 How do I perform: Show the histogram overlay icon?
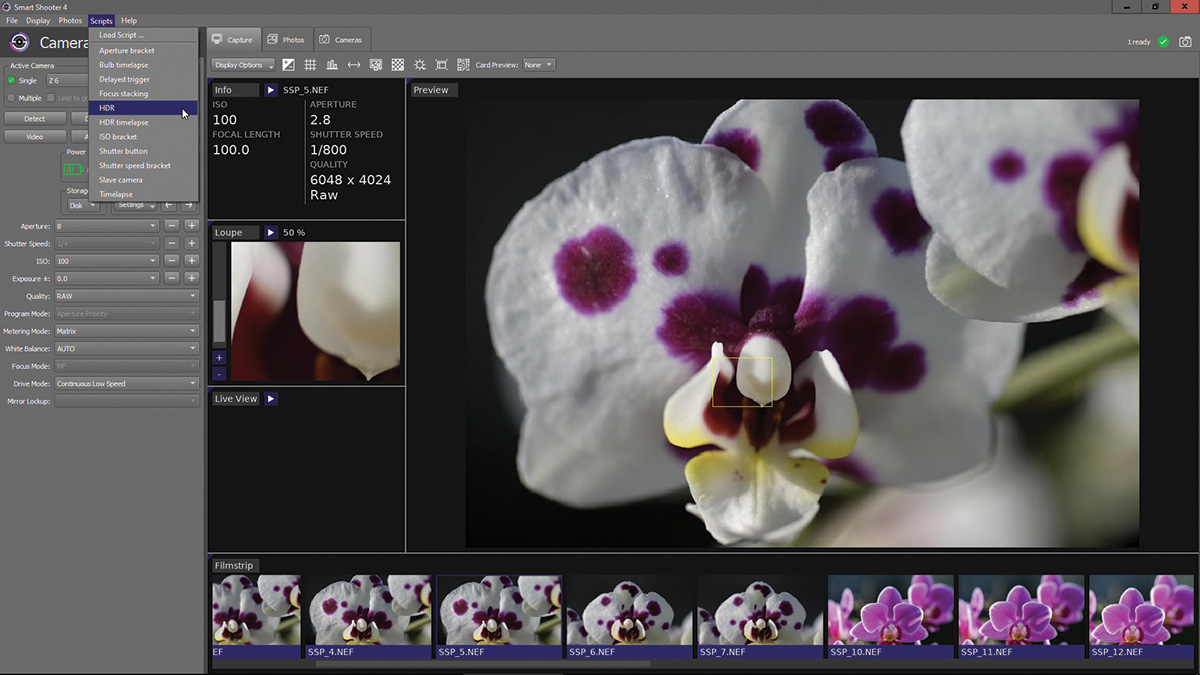point(332,65)
